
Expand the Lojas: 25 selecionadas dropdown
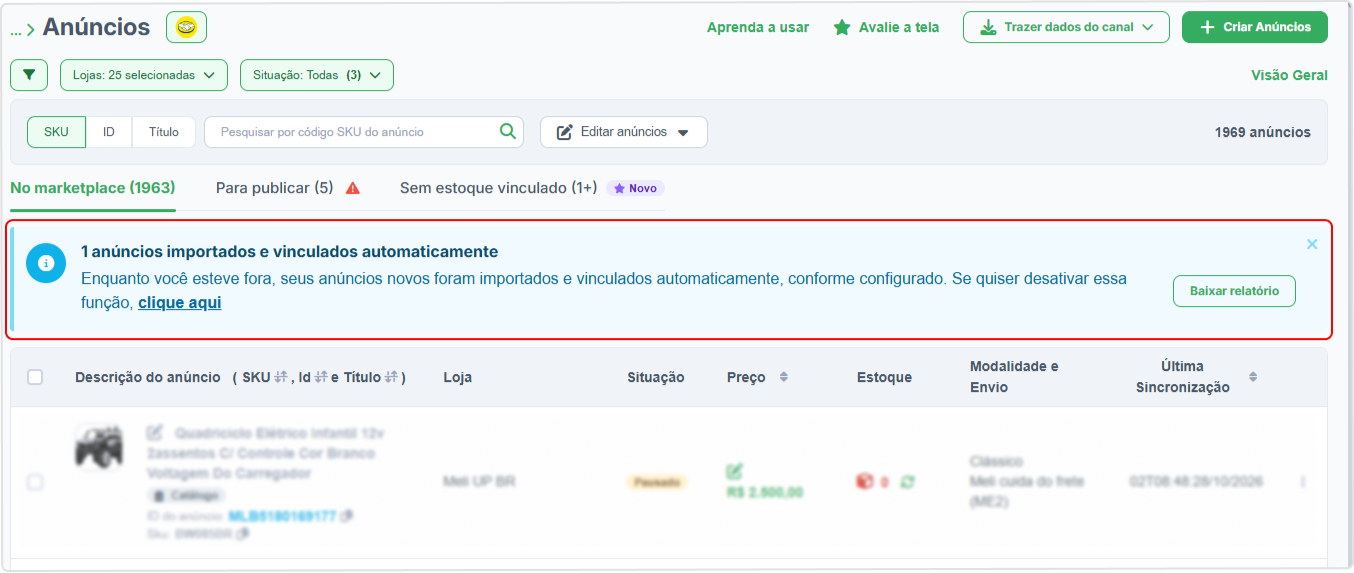click(144, 75)
